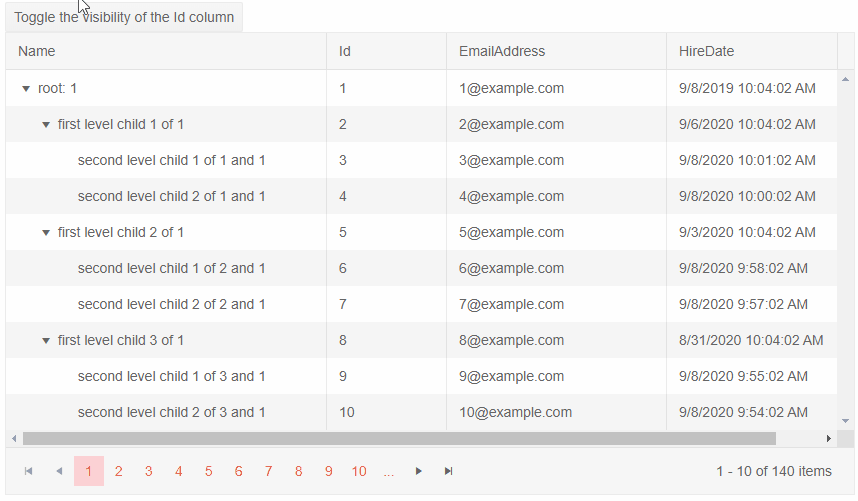
Task: Go to the next page
Action: coord(419,471)
